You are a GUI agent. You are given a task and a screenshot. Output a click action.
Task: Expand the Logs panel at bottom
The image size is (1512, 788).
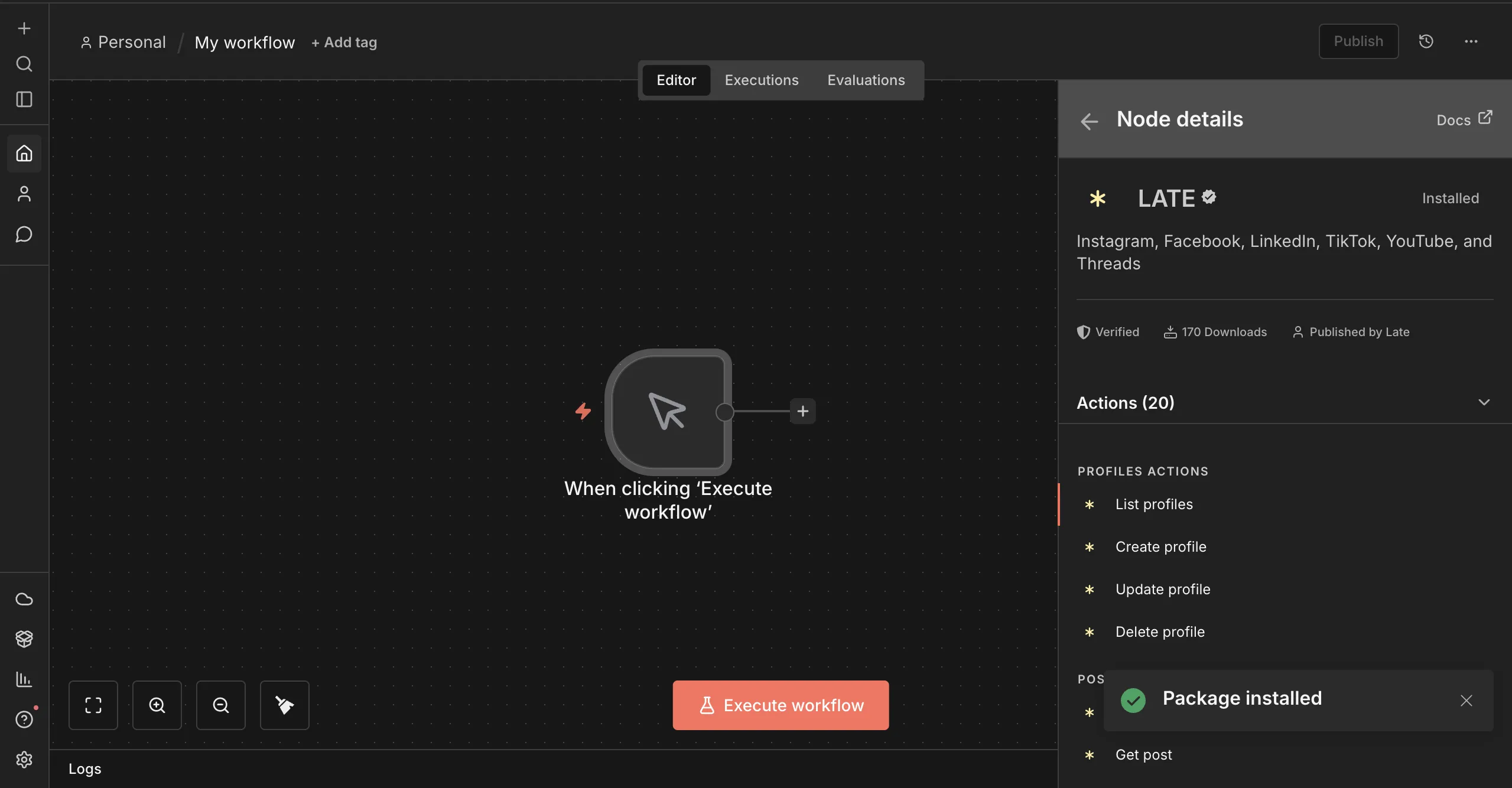point(85,769)
